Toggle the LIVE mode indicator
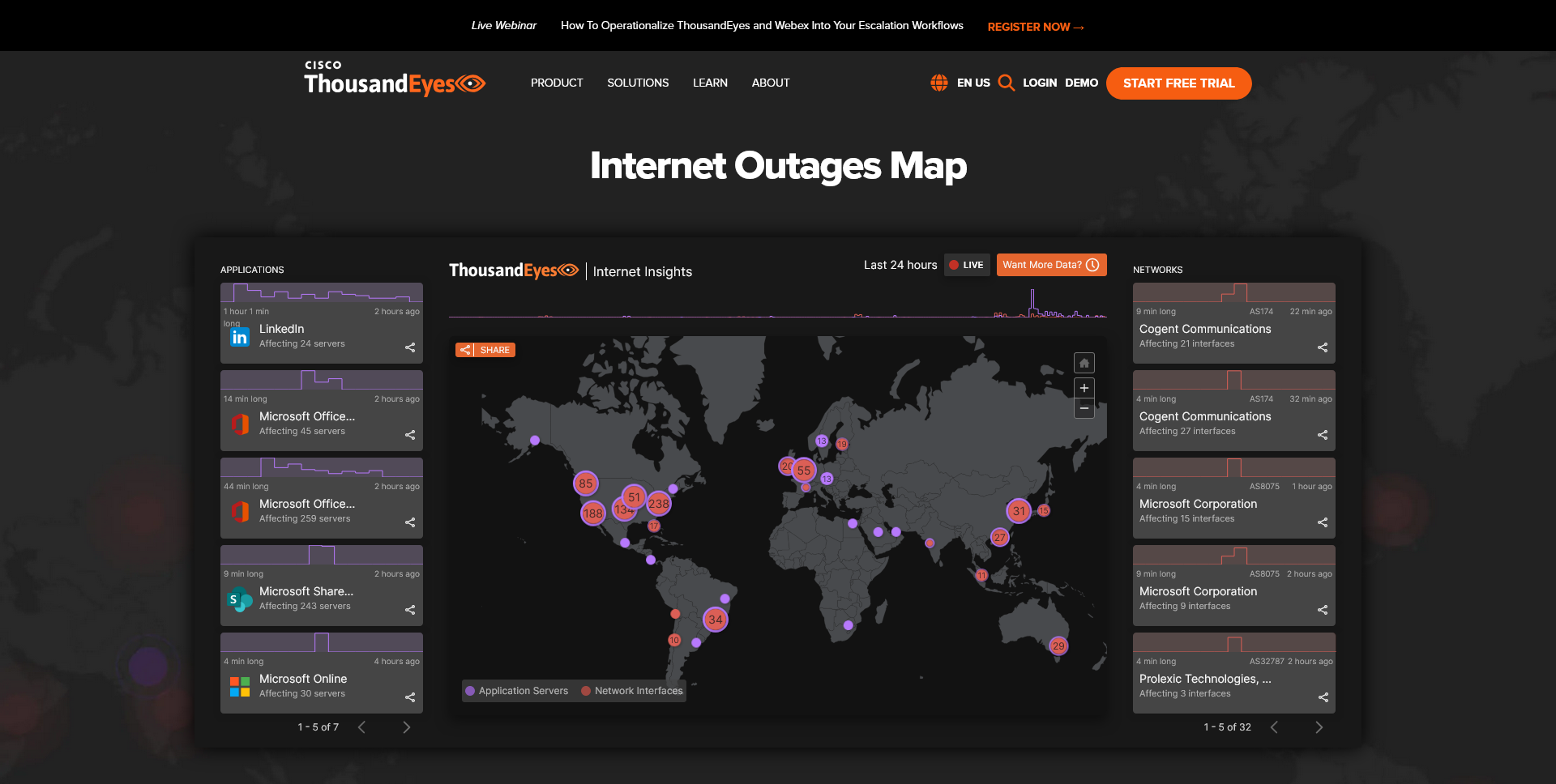Viewport: 1556px width, 784px height. point(967,265)
